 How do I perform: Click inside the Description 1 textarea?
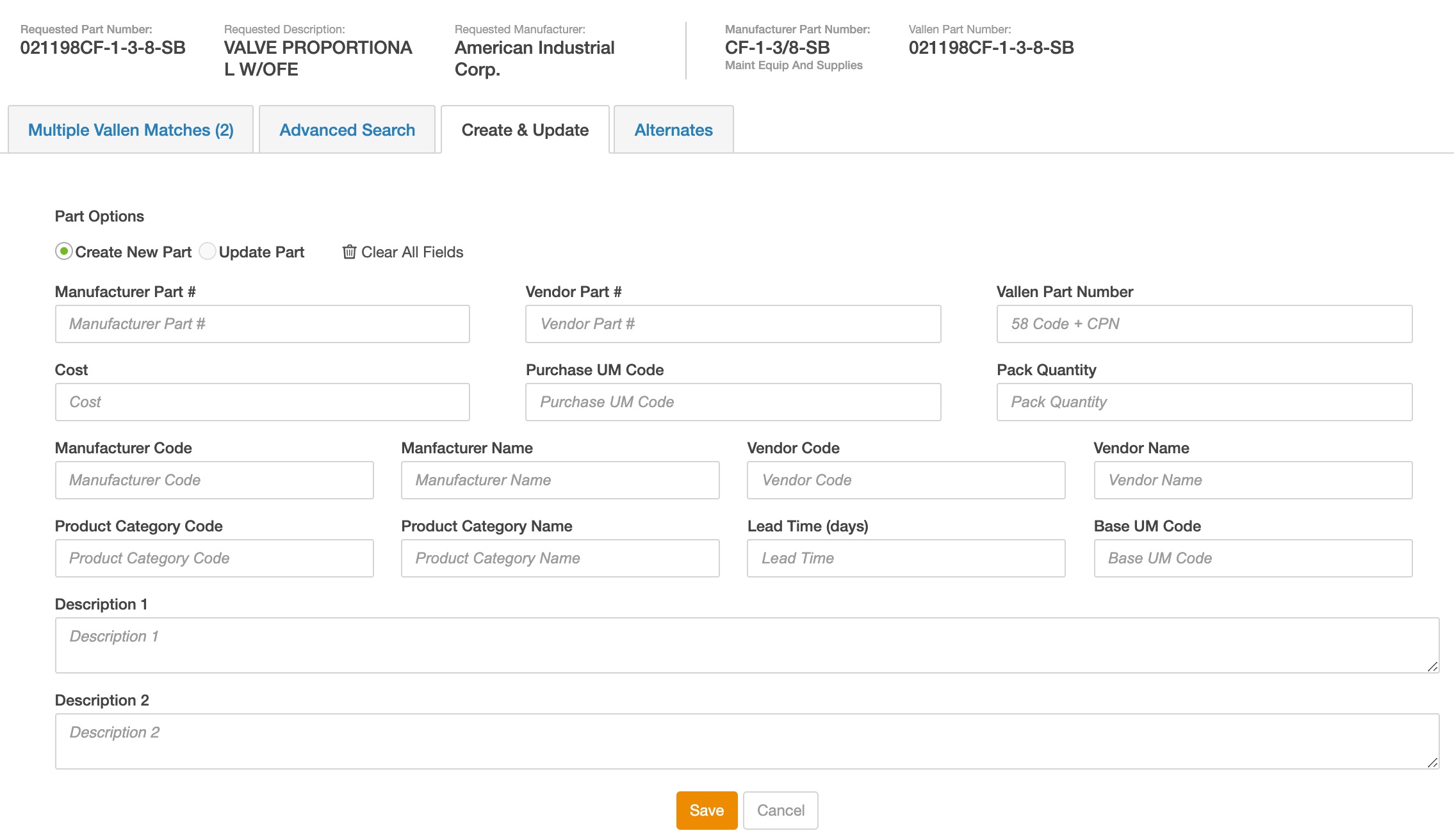(747, 645)
